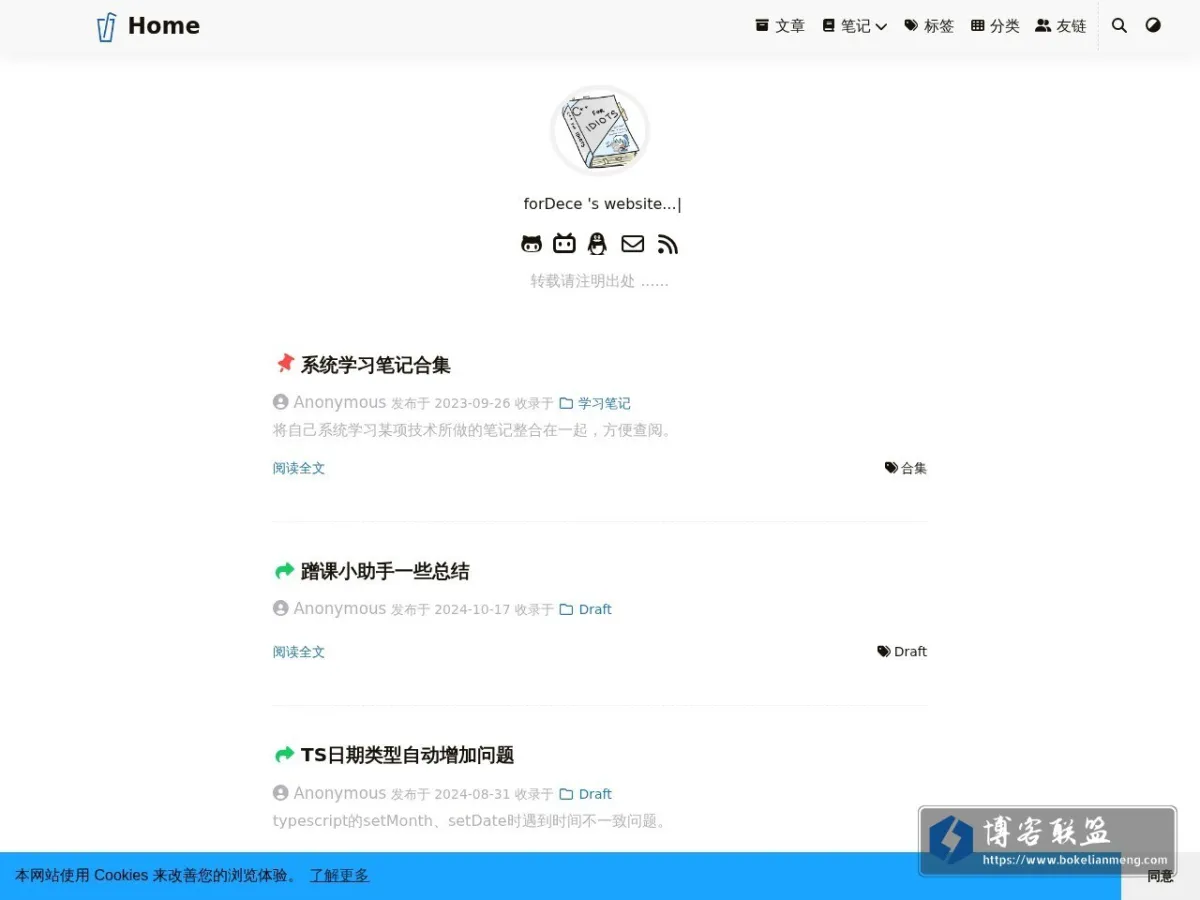This screenshot has width=1200, height=900.
Task: Click the red pin icon on pinned post
Action: pos(285,363)
